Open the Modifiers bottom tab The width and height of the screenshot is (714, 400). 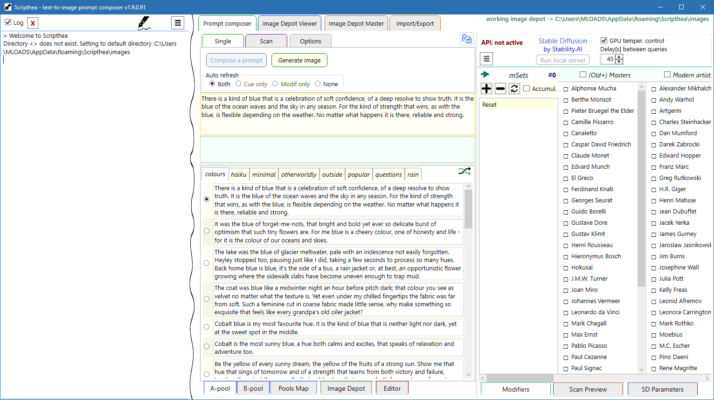[515, 390]
